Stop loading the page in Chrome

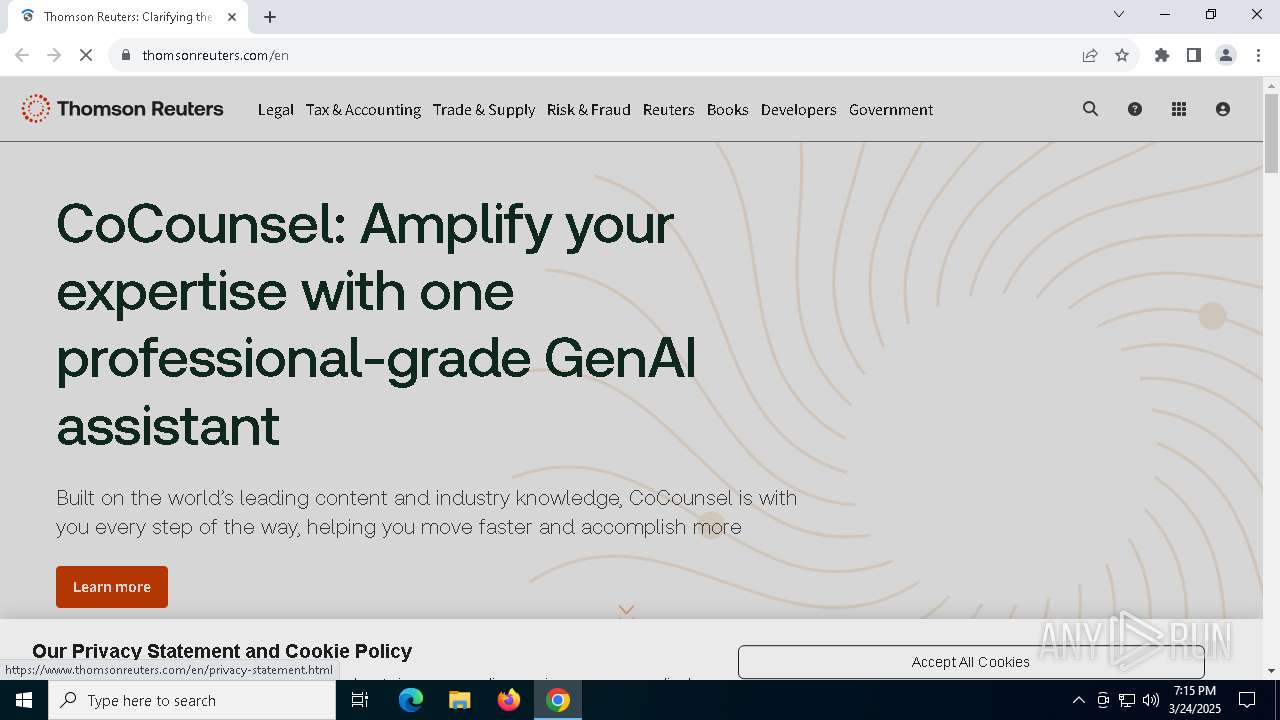tap(86, 55)
